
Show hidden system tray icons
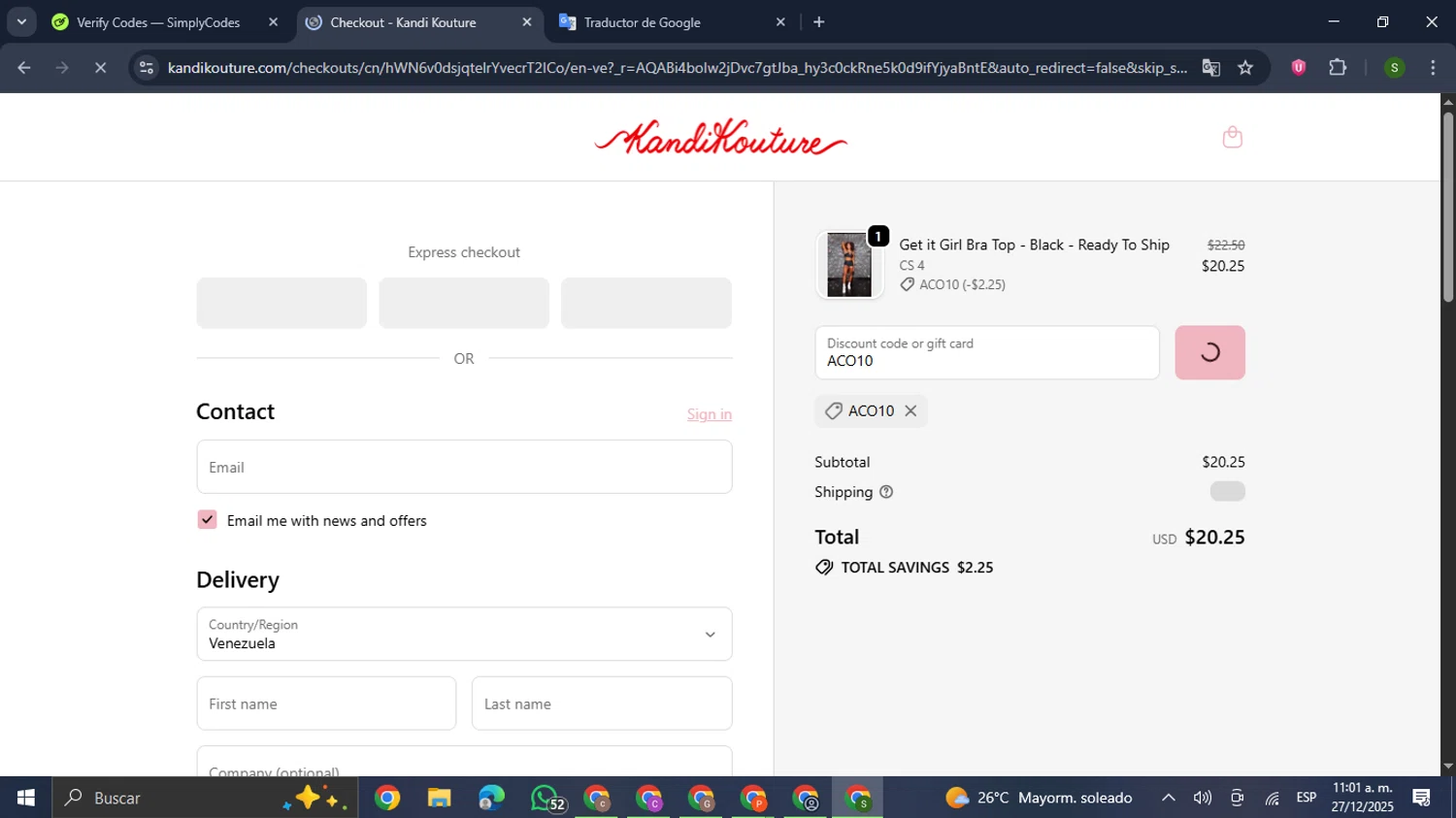pos(1169,798)
